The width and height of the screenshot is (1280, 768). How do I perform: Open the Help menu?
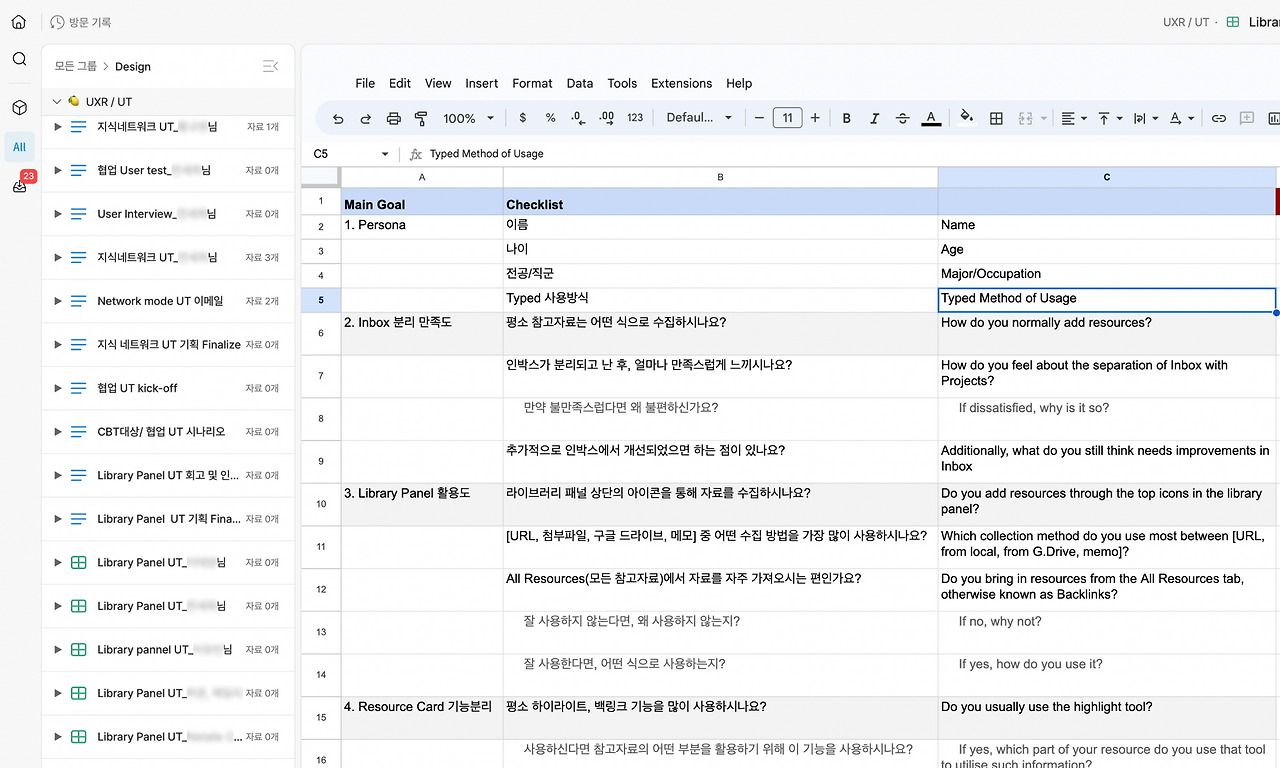(x=739, y=83)
